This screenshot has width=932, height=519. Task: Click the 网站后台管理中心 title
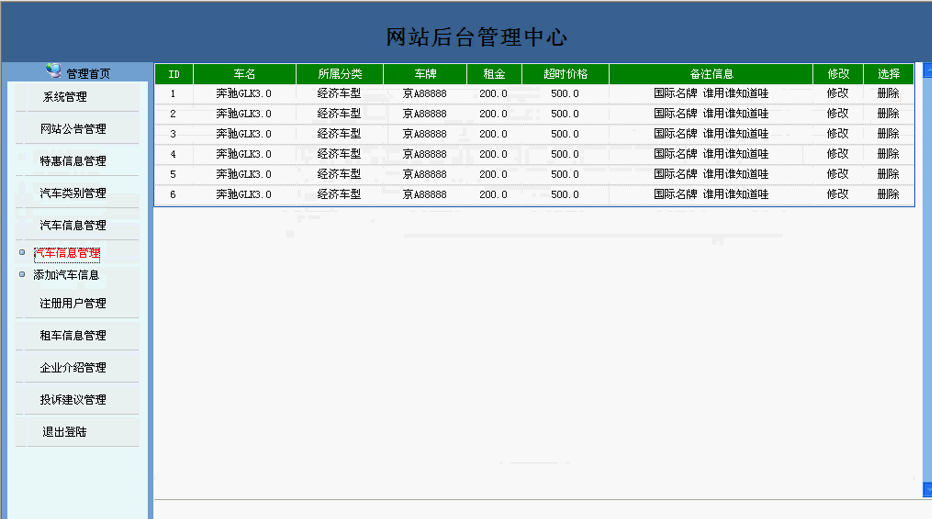(477, 37)
